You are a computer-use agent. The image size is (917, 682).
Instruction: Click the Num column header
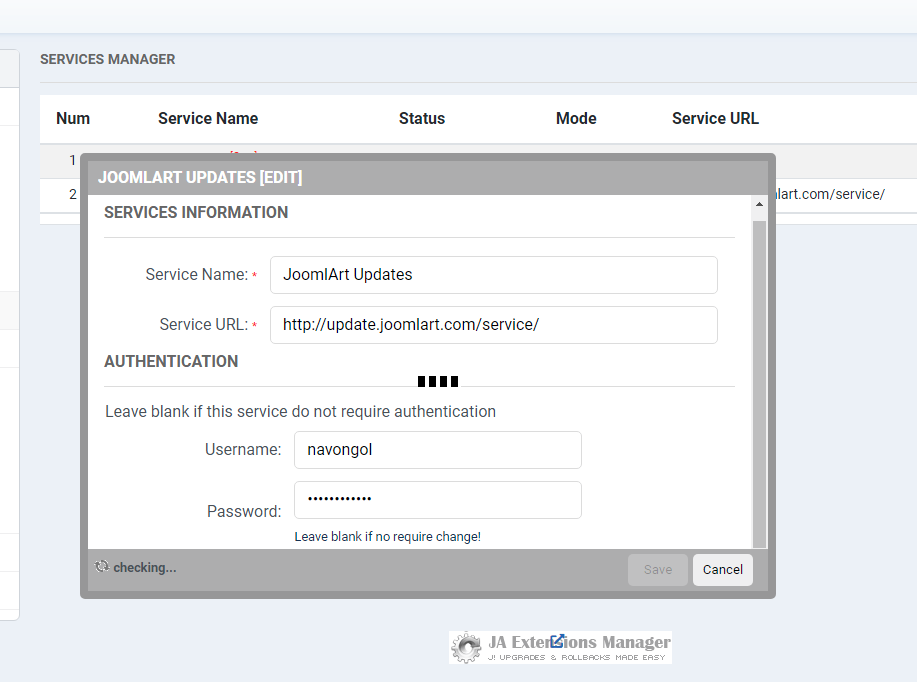(x=73, y=118)
